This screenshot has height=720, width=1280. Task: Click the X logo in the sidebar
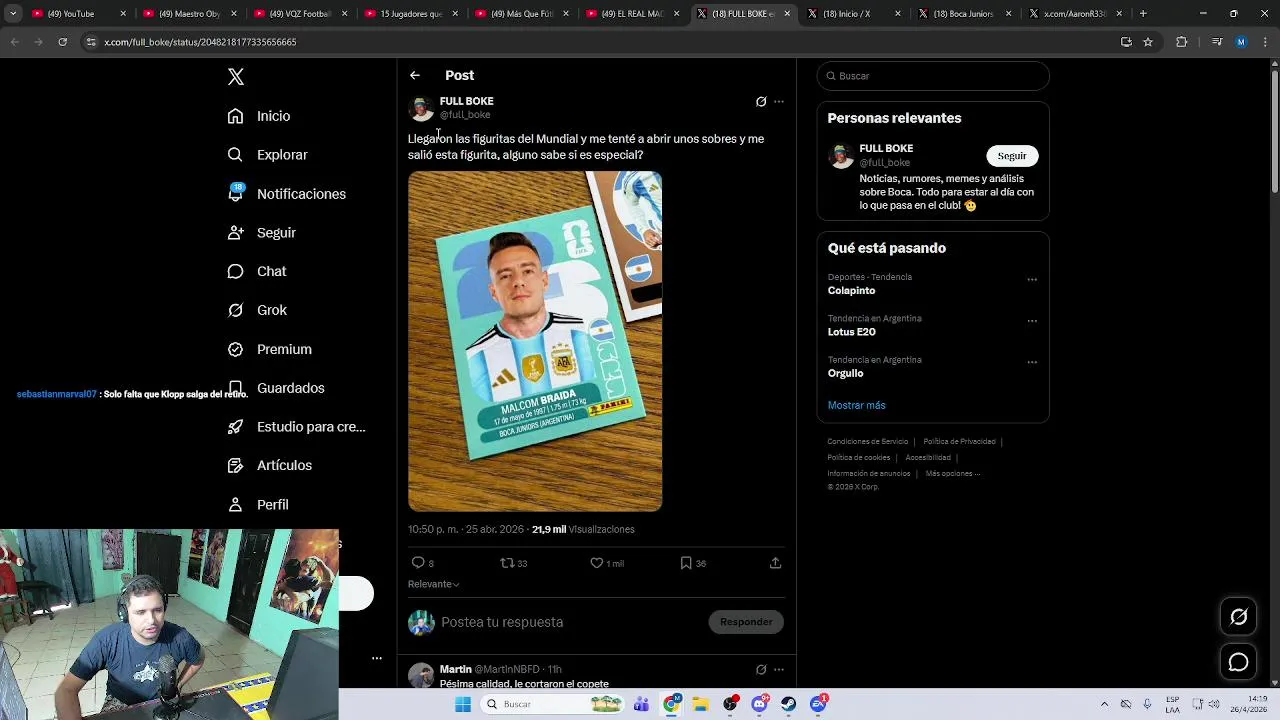tap(236, 77)
